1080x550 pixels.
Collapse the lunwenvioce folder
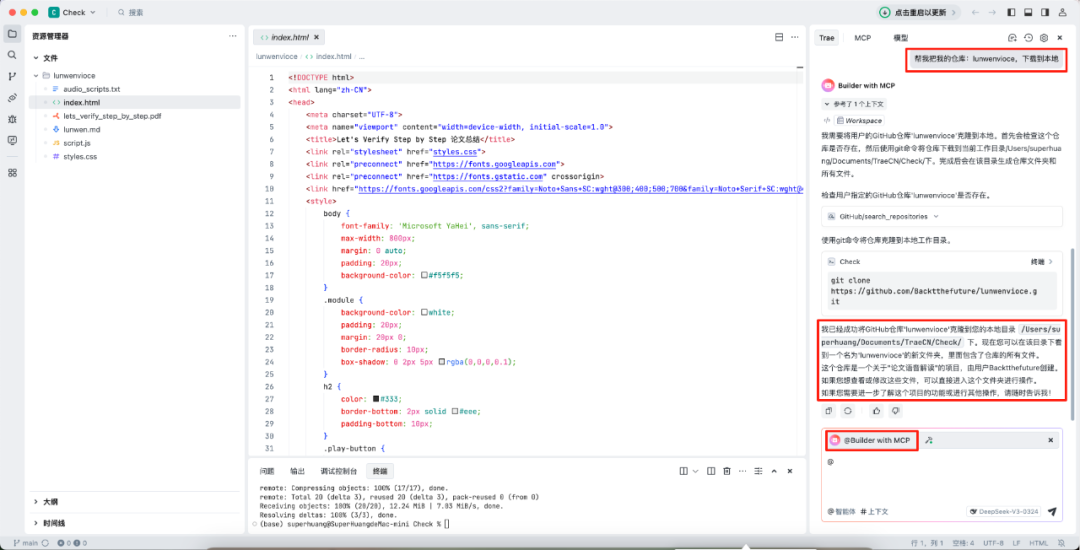coord(46,75)
